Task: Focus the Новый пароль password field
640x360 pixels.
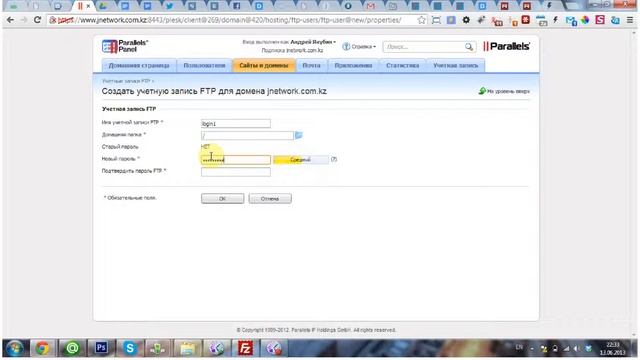Action: click(x=236, y=160)
